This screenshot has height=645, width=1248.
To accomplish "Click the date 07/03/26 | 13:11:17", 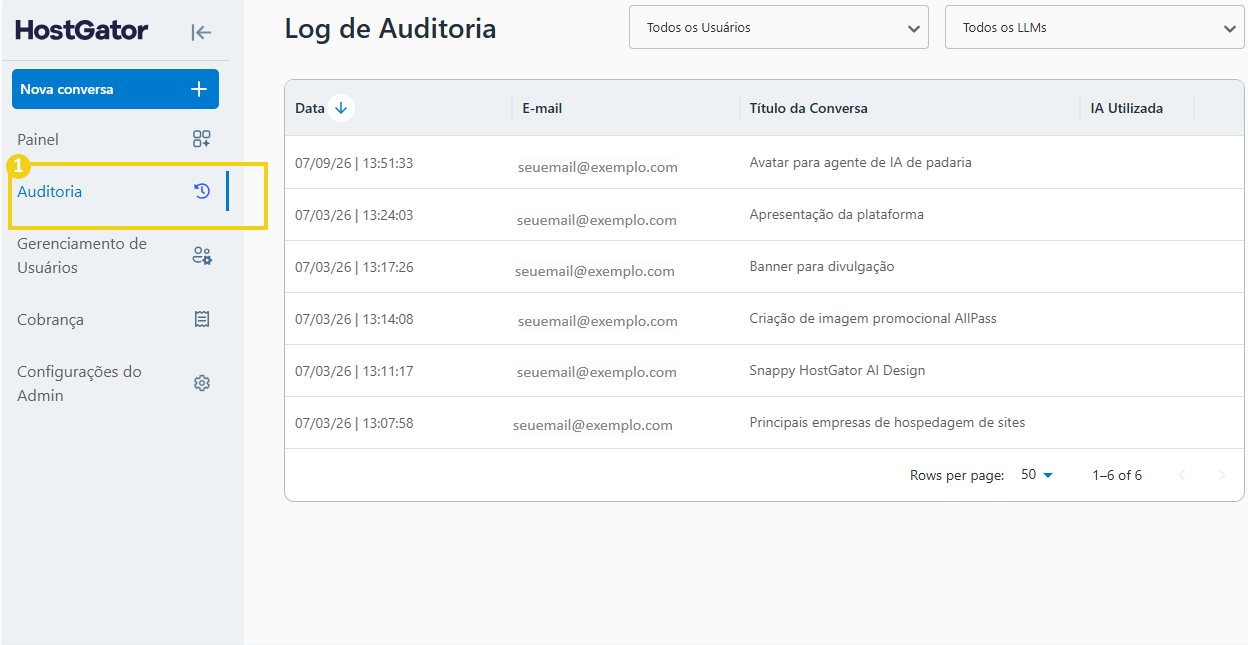I will (x=354, y=371).
